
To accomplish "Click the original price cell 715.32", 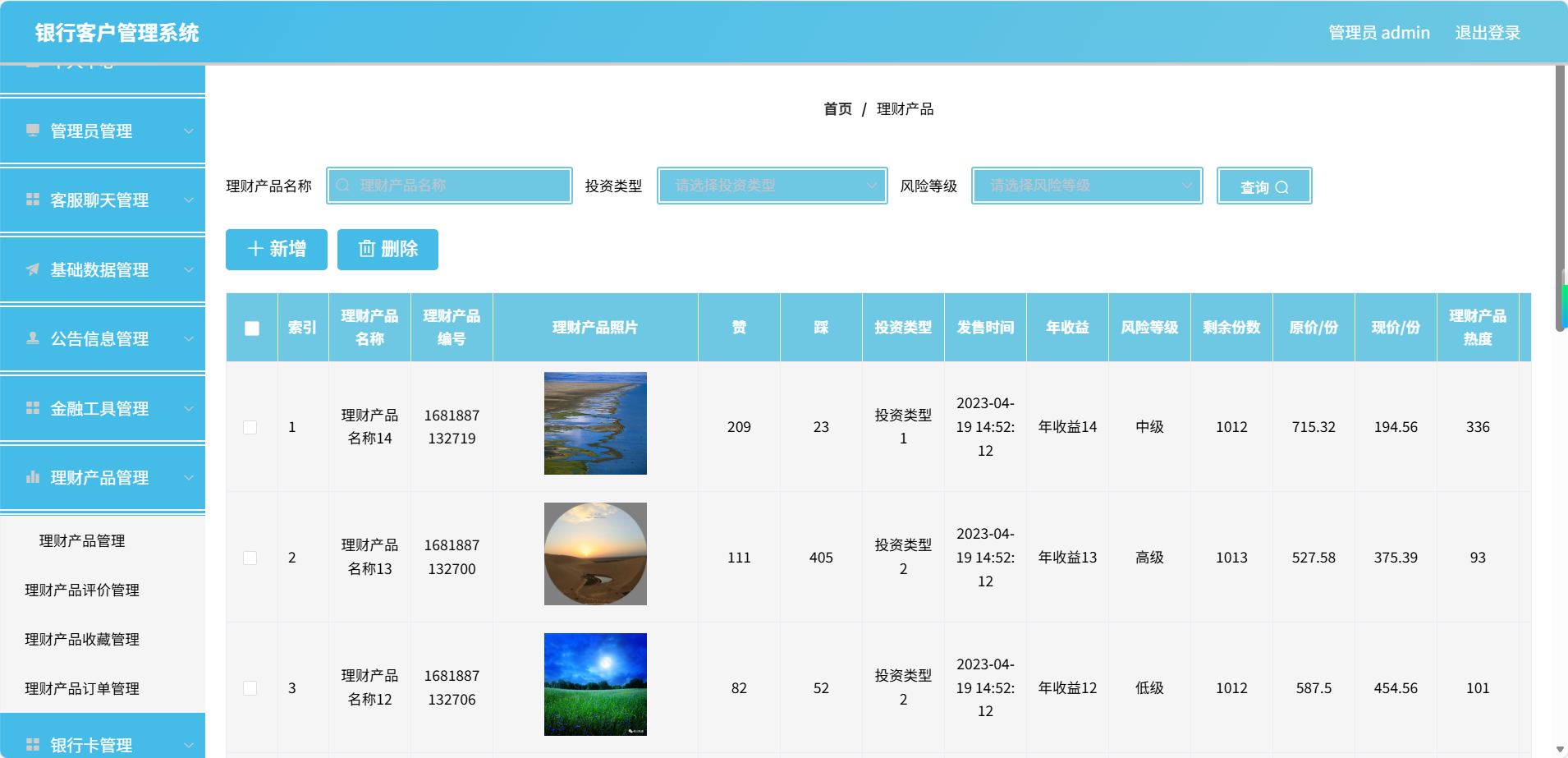I will 1314,427.
